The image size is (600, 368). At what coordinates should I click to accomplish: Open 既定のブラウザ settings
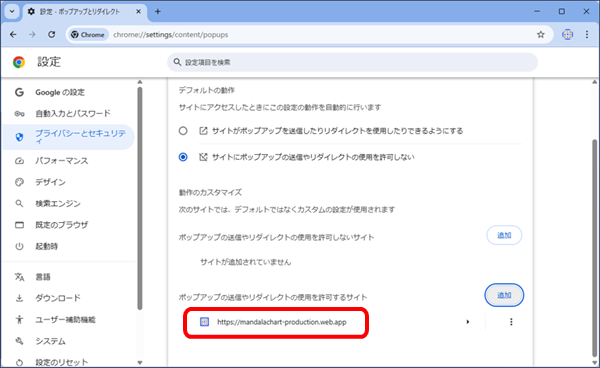69,225
